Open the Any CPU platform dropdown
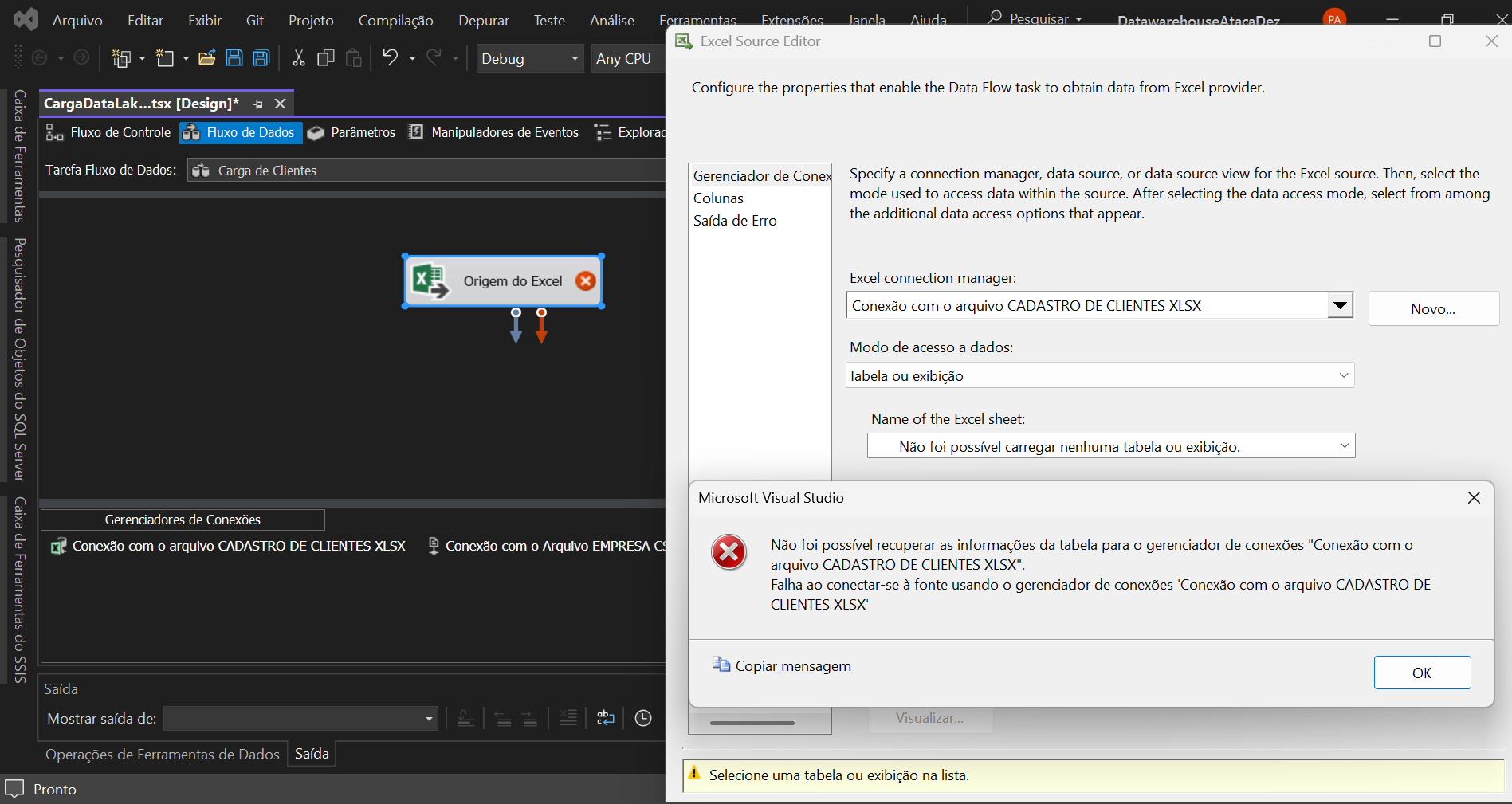This screenshot has height=804, width=1512. point(630,58)
